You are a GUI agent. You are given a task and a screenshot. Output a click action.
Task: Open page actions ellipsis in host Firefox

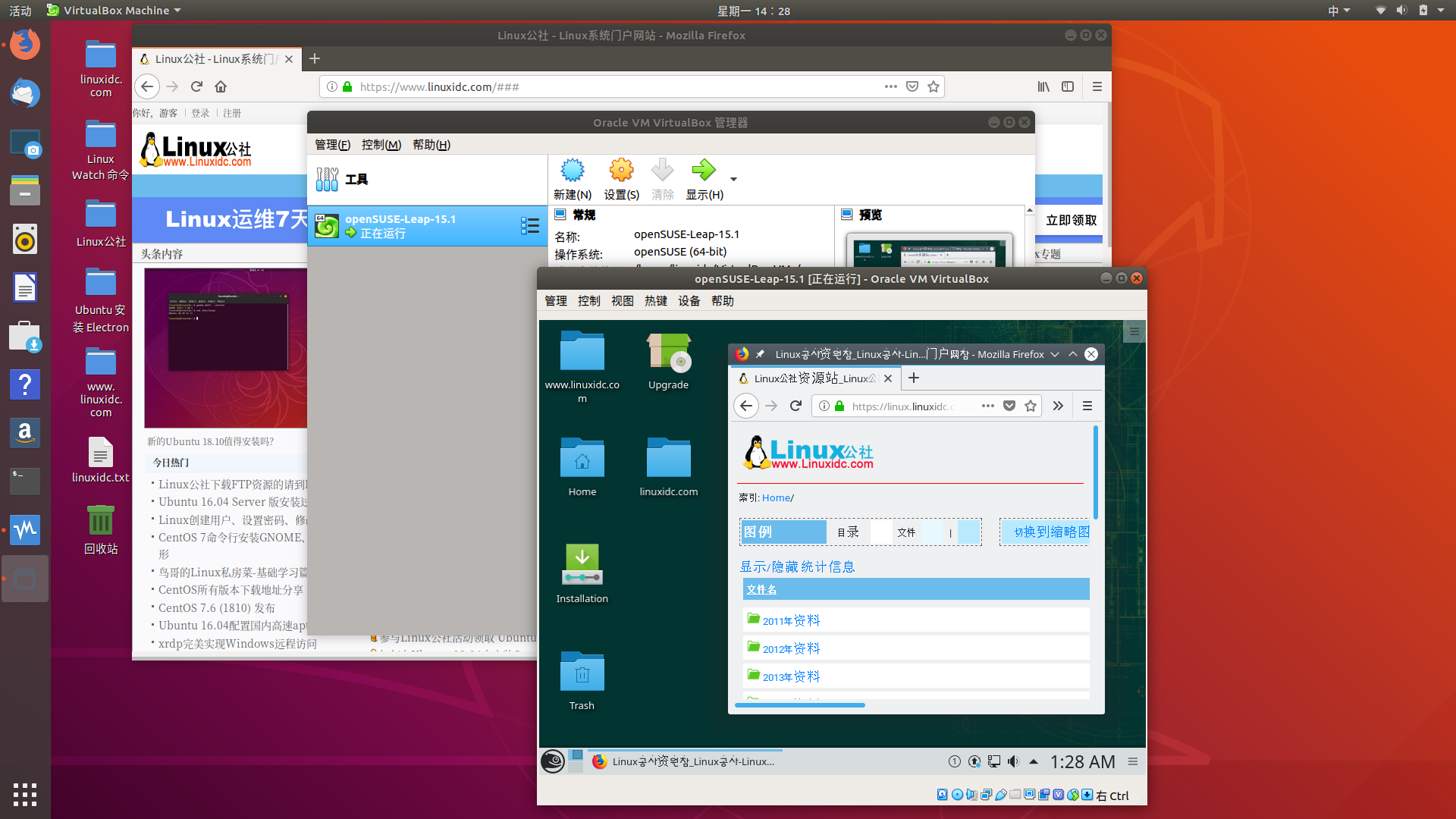890,86
